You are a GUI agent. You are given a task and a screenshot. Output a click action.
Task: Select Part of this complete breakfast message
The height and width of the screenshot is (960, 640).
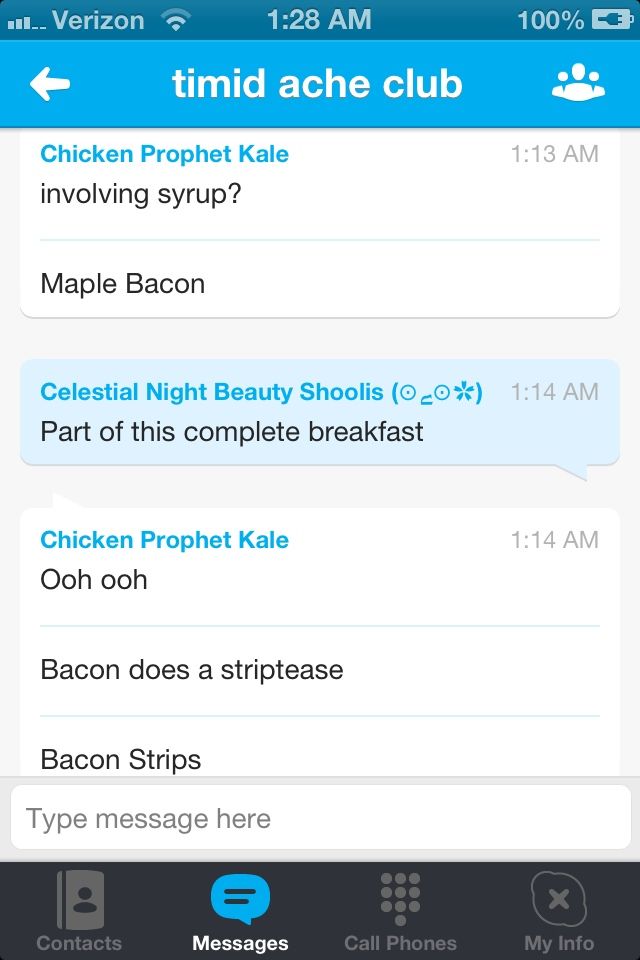232,432
